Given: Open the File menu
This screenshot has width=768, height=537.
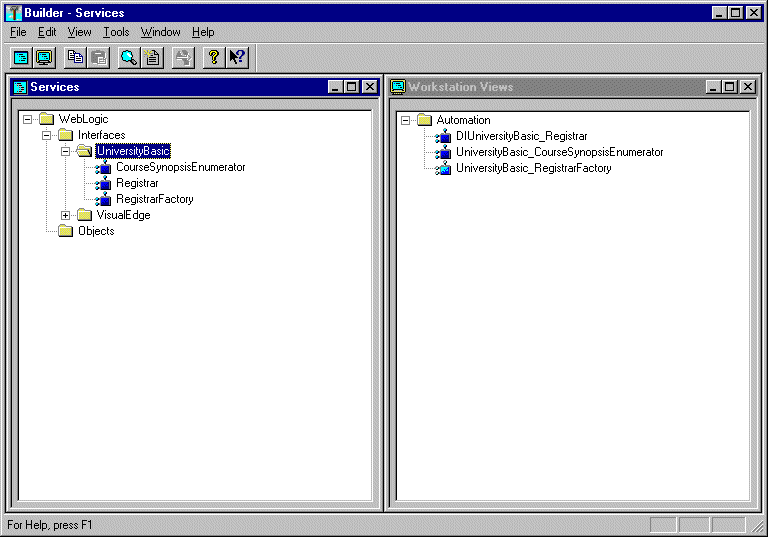Looking at the screenshot, I should [x=18, y=32].
